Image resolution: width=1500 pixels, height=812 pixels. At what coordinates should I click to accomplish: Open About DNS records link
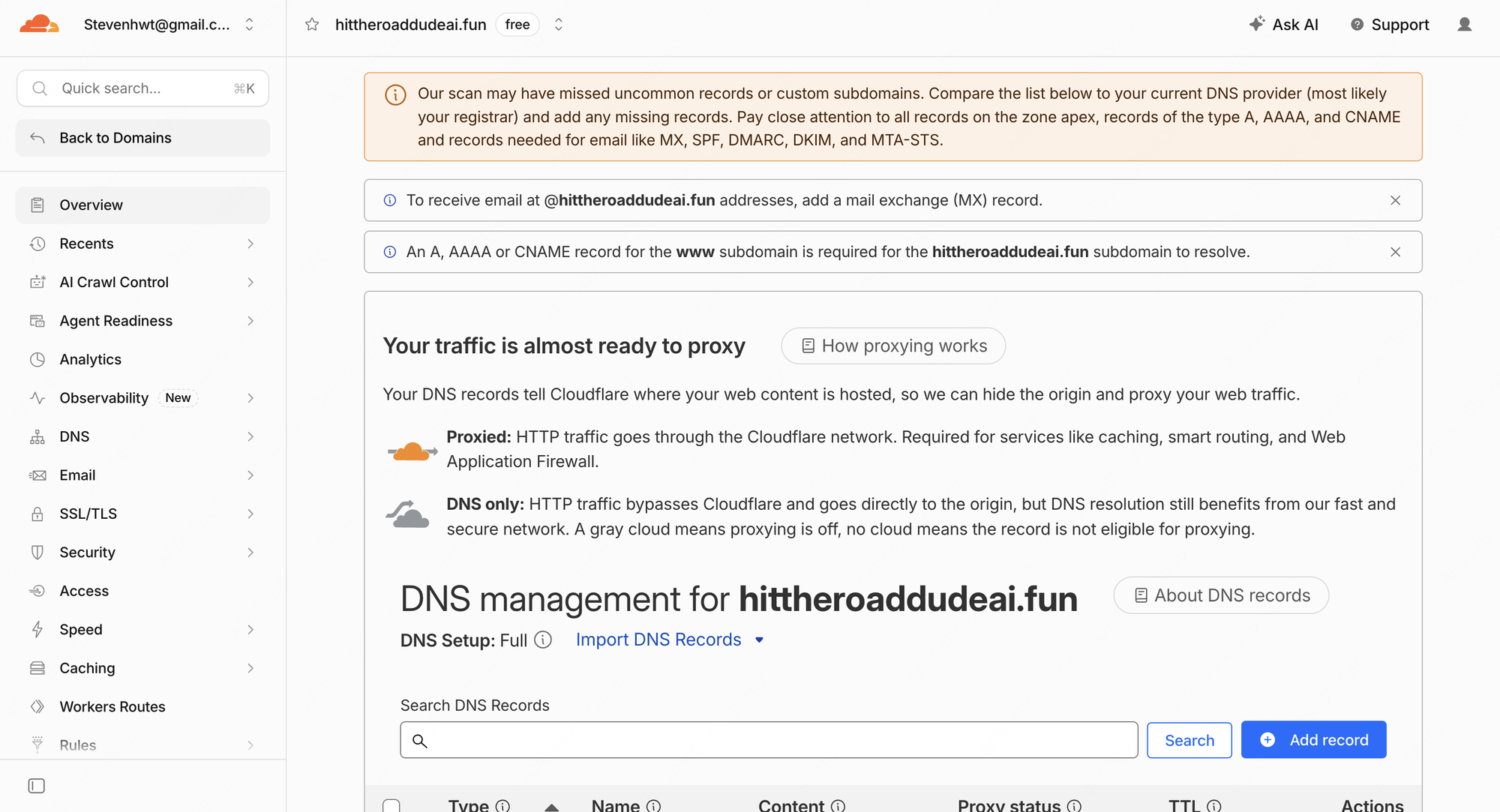[x=1221, y=595]
